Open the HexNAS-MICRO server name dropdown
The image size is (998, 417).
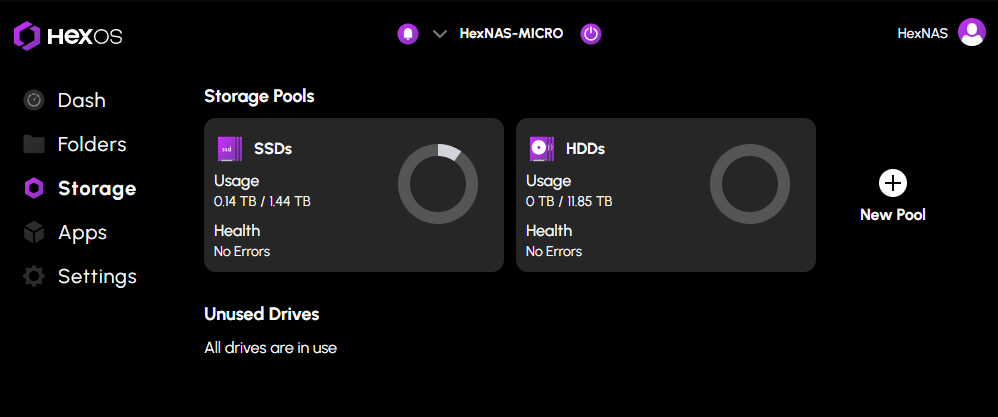pyautogui.click(x=511, y=34)
